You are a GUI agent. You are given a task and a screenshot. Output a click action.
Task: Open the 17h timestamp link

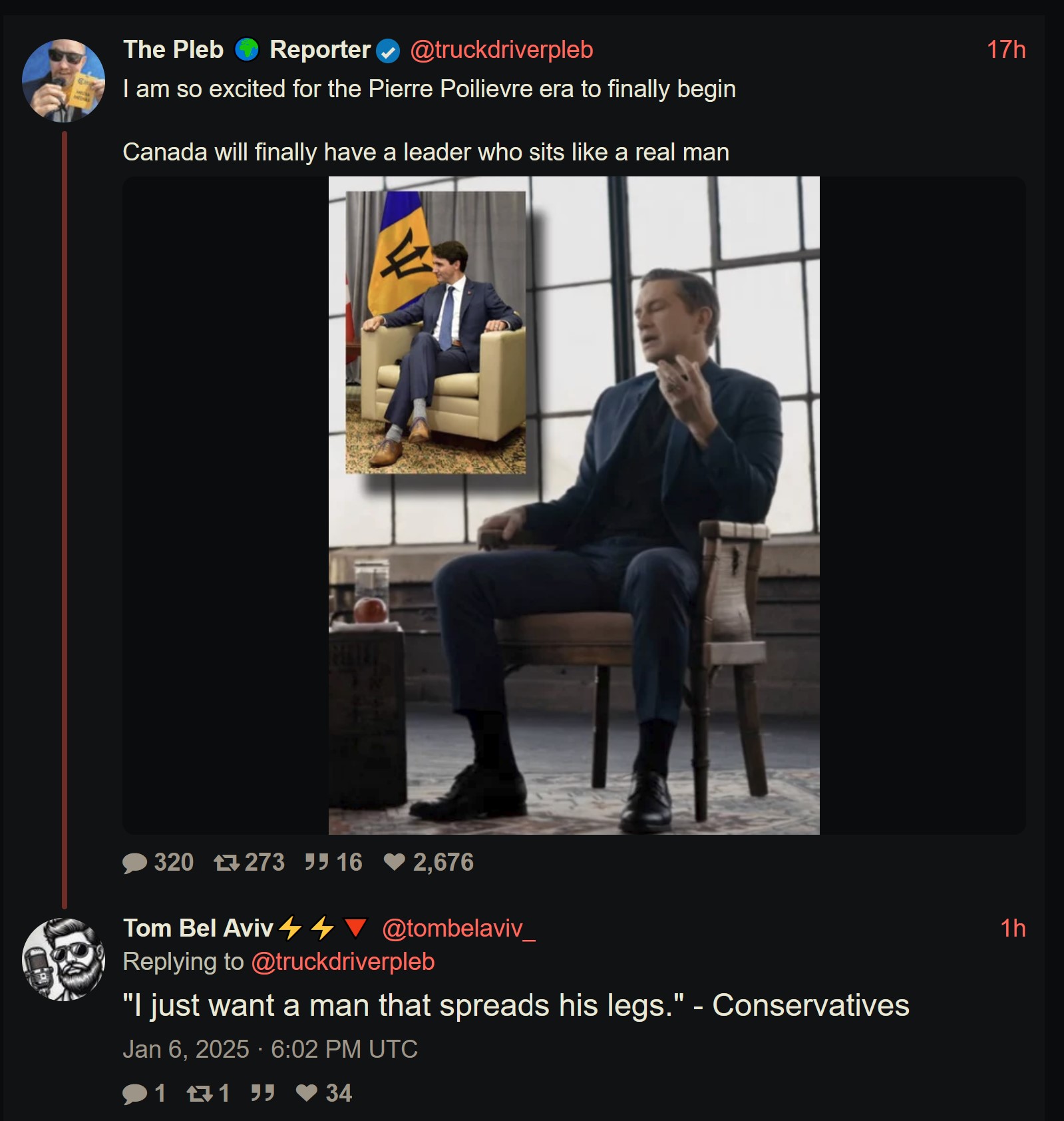(1005, 50)
